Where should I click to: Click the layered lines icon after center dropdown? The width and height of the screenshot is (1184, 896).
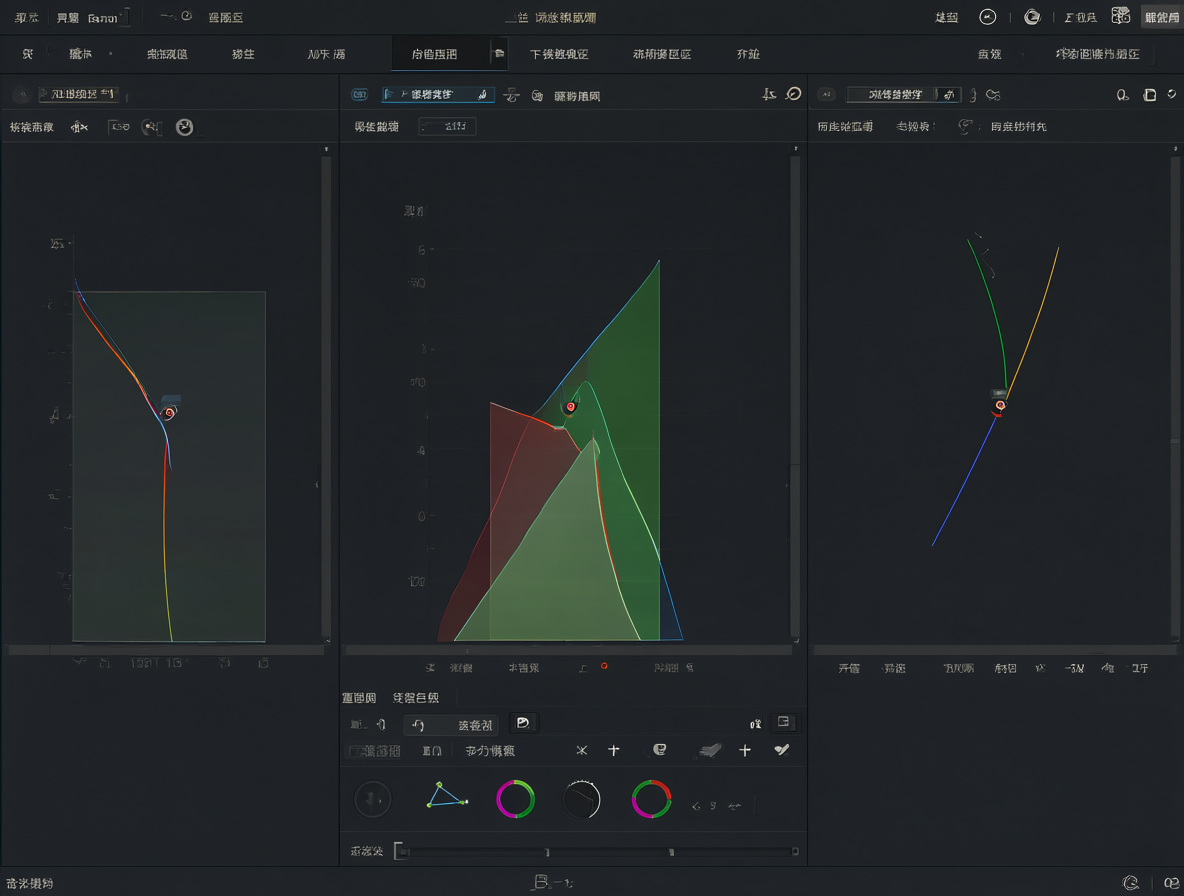coord(511,95)
